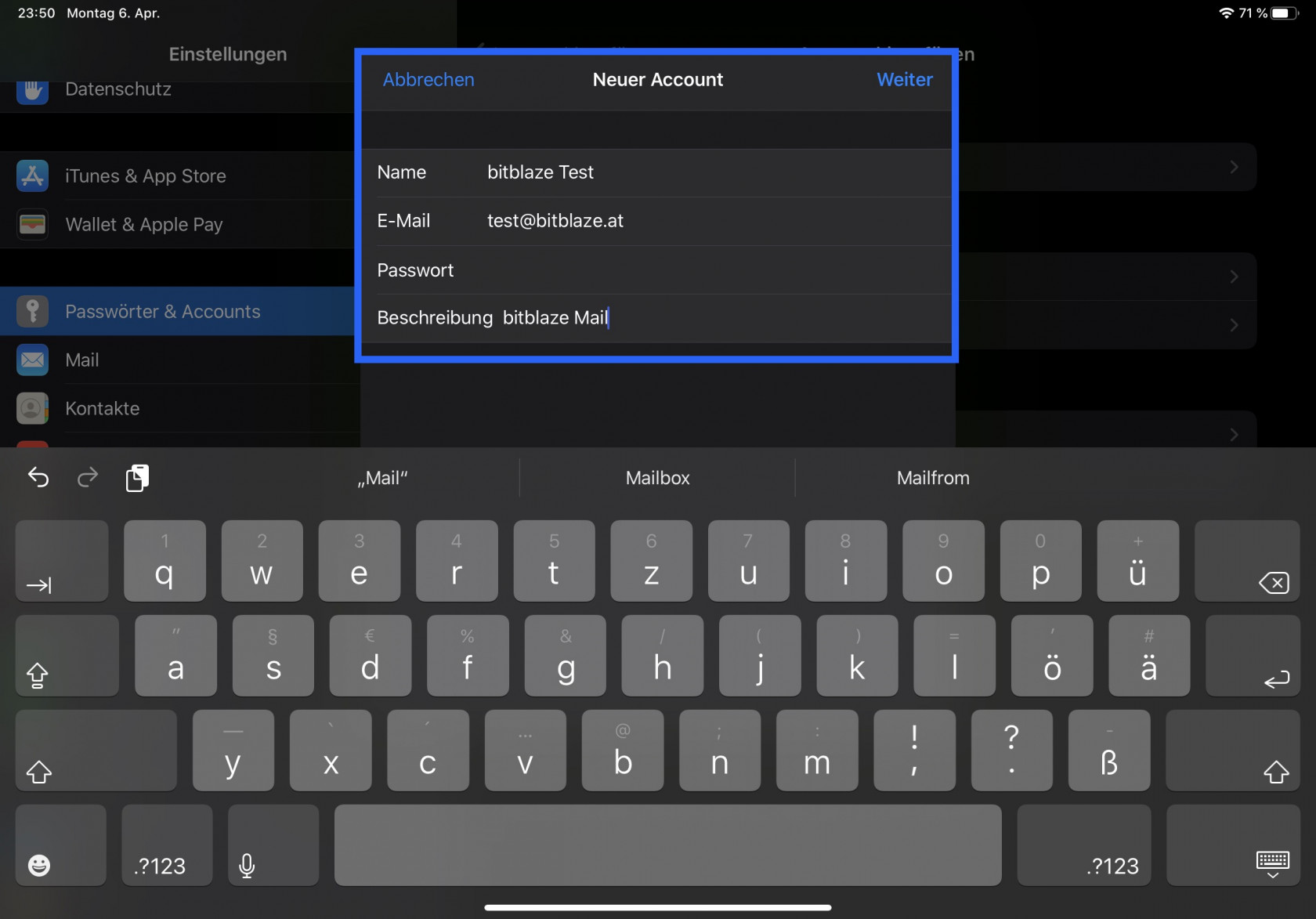The width and height of the screenshot is (1316, 919).
Task: Tap the exclamation comma key
Action: coord(914,751)
